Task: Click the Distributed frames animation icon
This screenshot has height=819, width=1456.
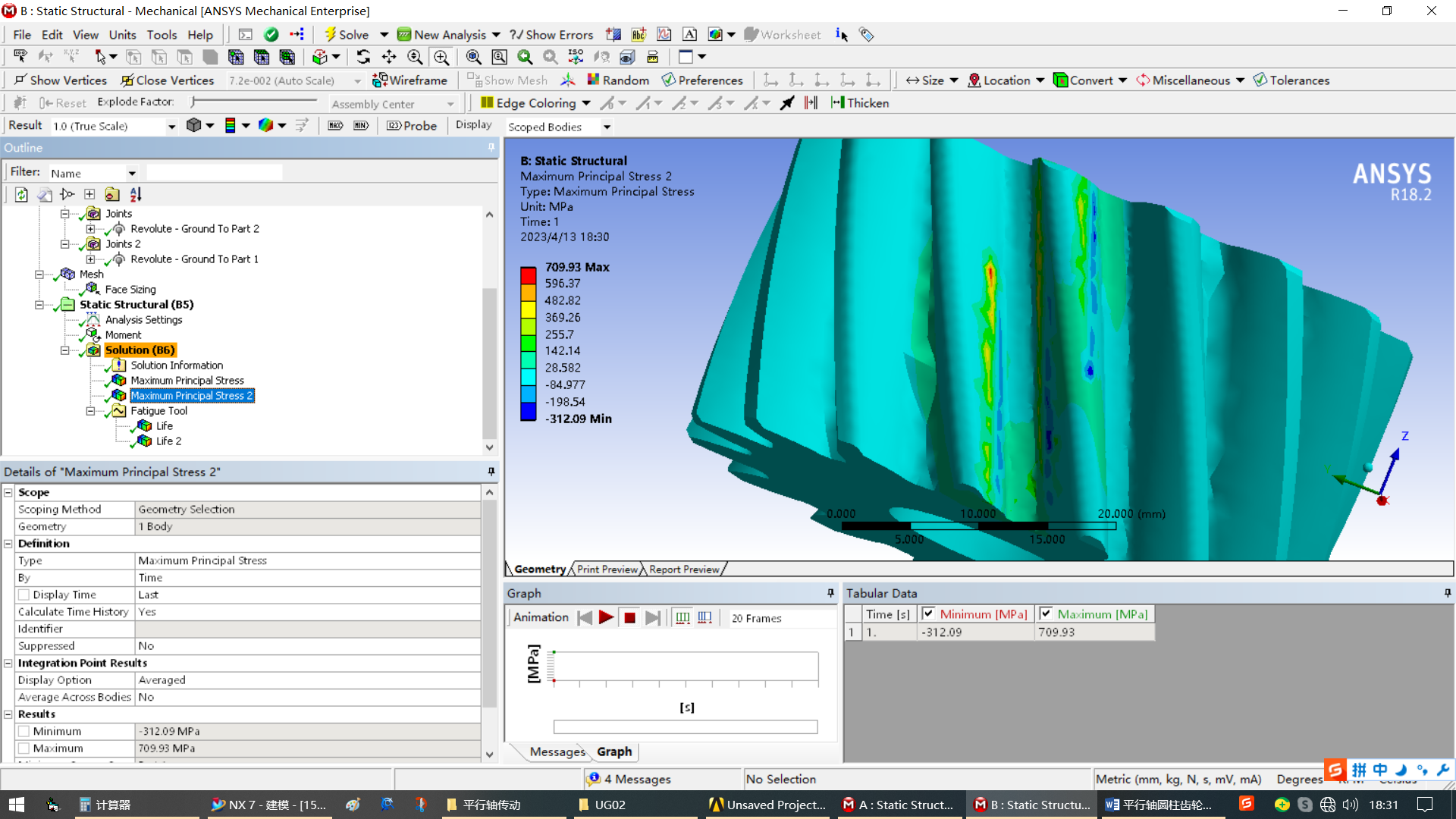Action: (x=682, y=618)
